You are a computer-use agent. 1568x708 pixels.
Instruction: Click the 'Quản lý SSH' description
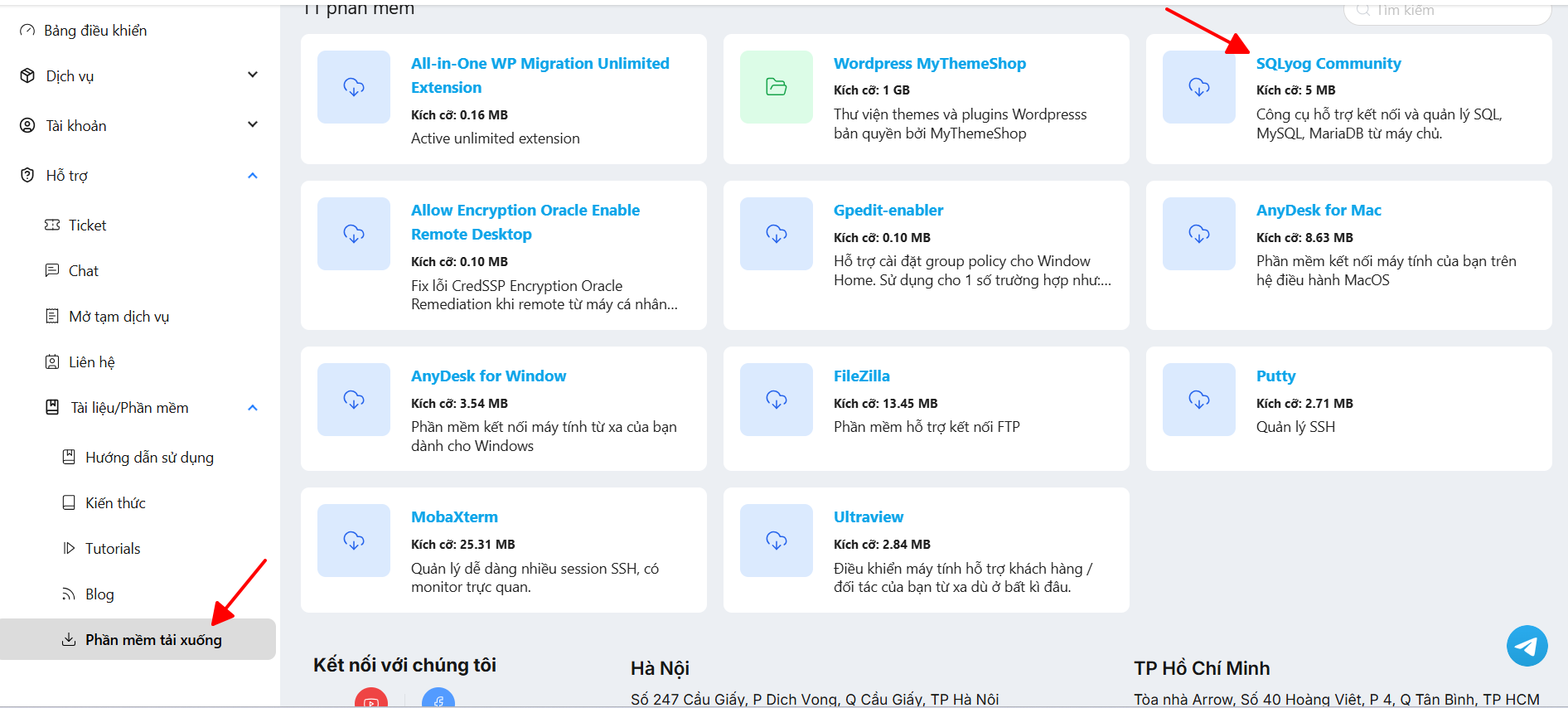pyautogui.click(x=1295, y=427)
